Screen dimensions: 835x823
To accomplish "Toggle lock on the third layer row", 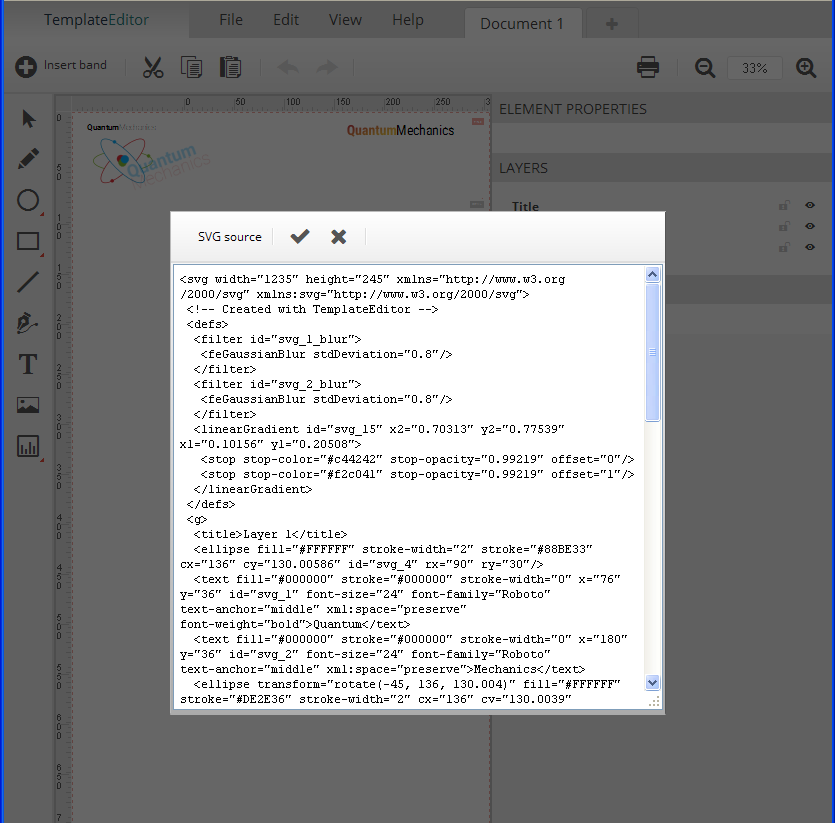I will (784, 247).
